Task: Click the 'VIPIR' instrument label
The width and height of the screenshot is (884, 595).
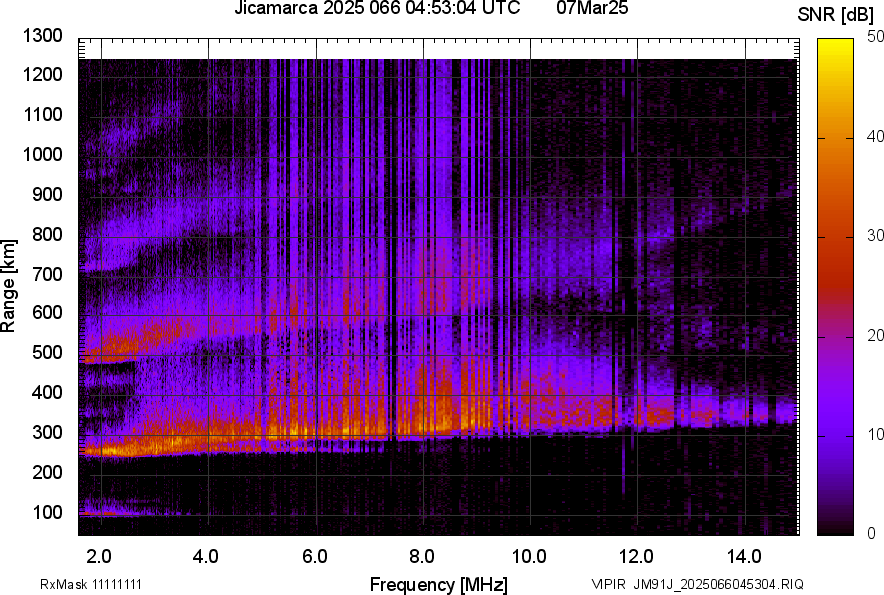Action: 607,584
